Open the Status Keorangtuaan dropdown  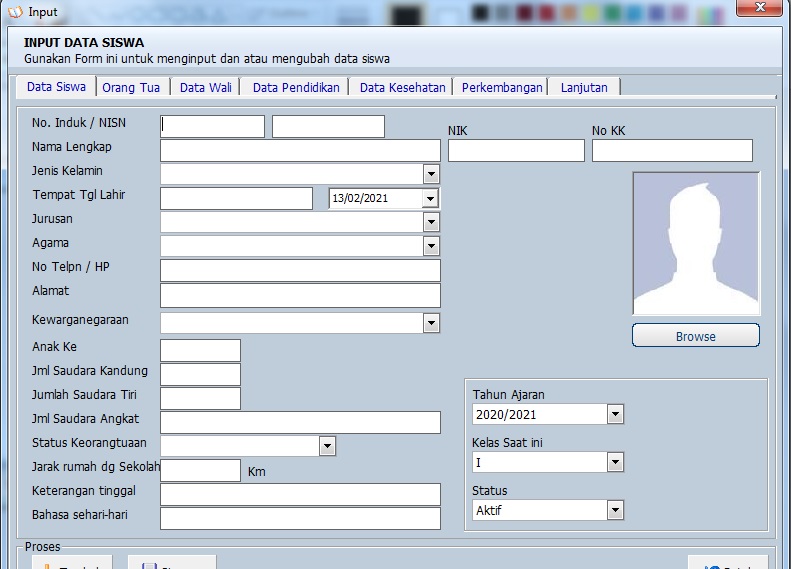coord(327,446)
